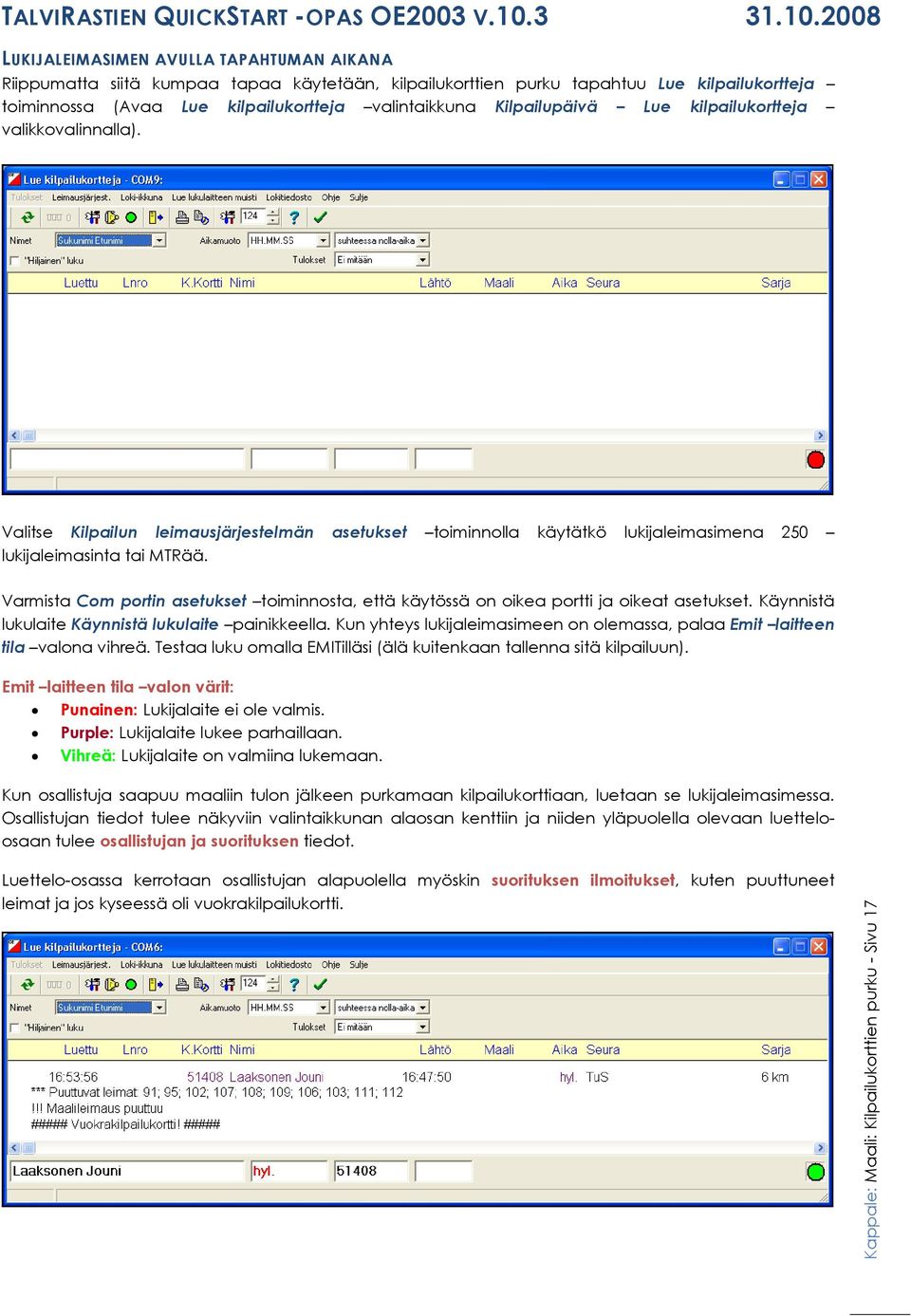Screen dimensions: 911x1316
Task: Expand the 'suhteessa nolla-aika' dropdown in COM9
Action: pyautogui.click(x=423, y=241)
